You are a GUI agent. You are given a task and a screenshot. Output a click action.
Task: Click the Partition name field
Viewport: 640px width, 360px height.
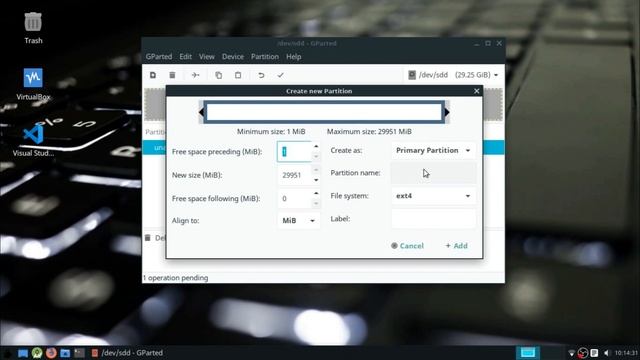tap(433, 173)
